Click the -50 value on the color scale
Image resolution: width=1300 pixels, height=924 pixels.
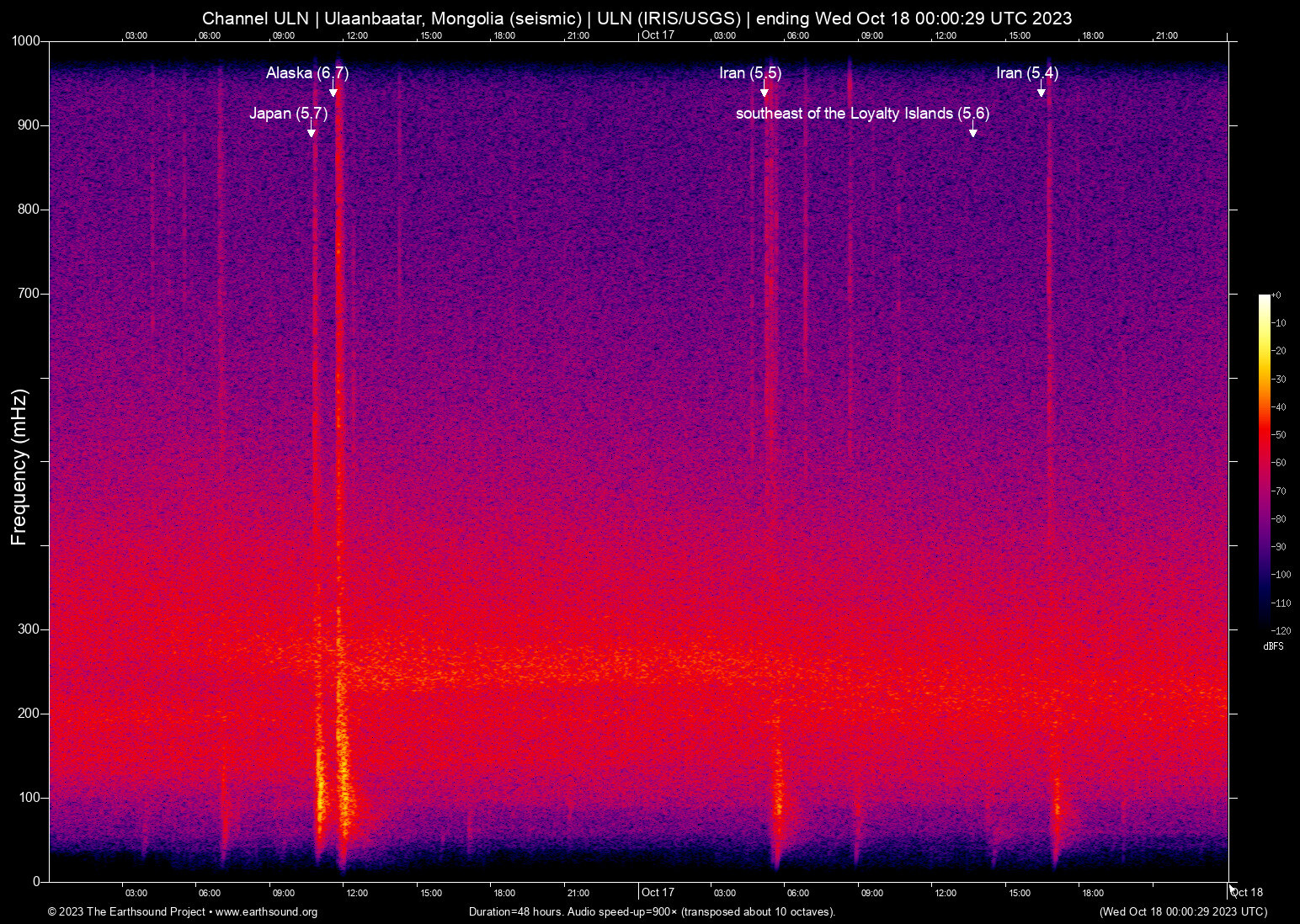[x=1278, y=435]
